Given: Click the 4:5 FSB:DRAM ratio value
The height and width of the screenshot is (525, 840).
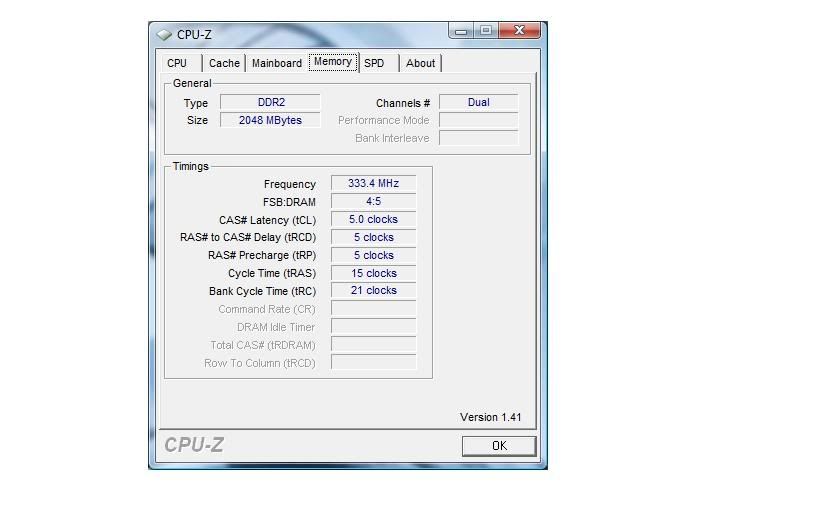Looking at the screenshot, I should tap(373, 201).
